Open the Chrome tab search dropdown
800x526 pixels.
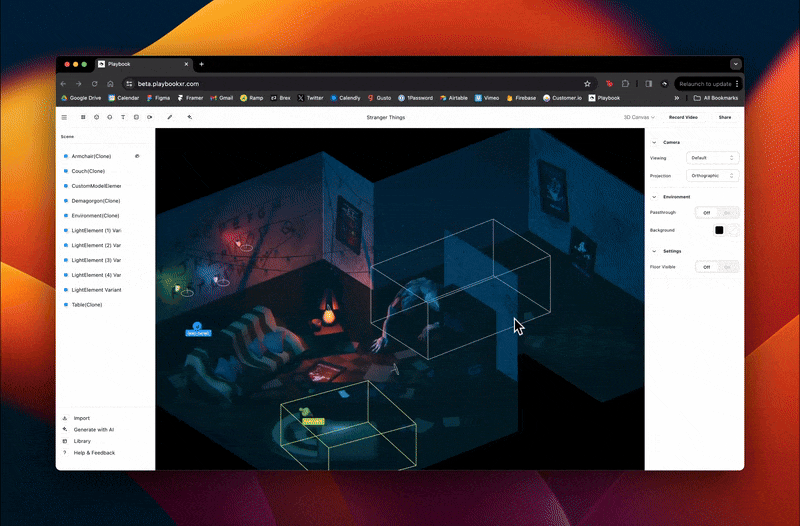click(735, 64)
